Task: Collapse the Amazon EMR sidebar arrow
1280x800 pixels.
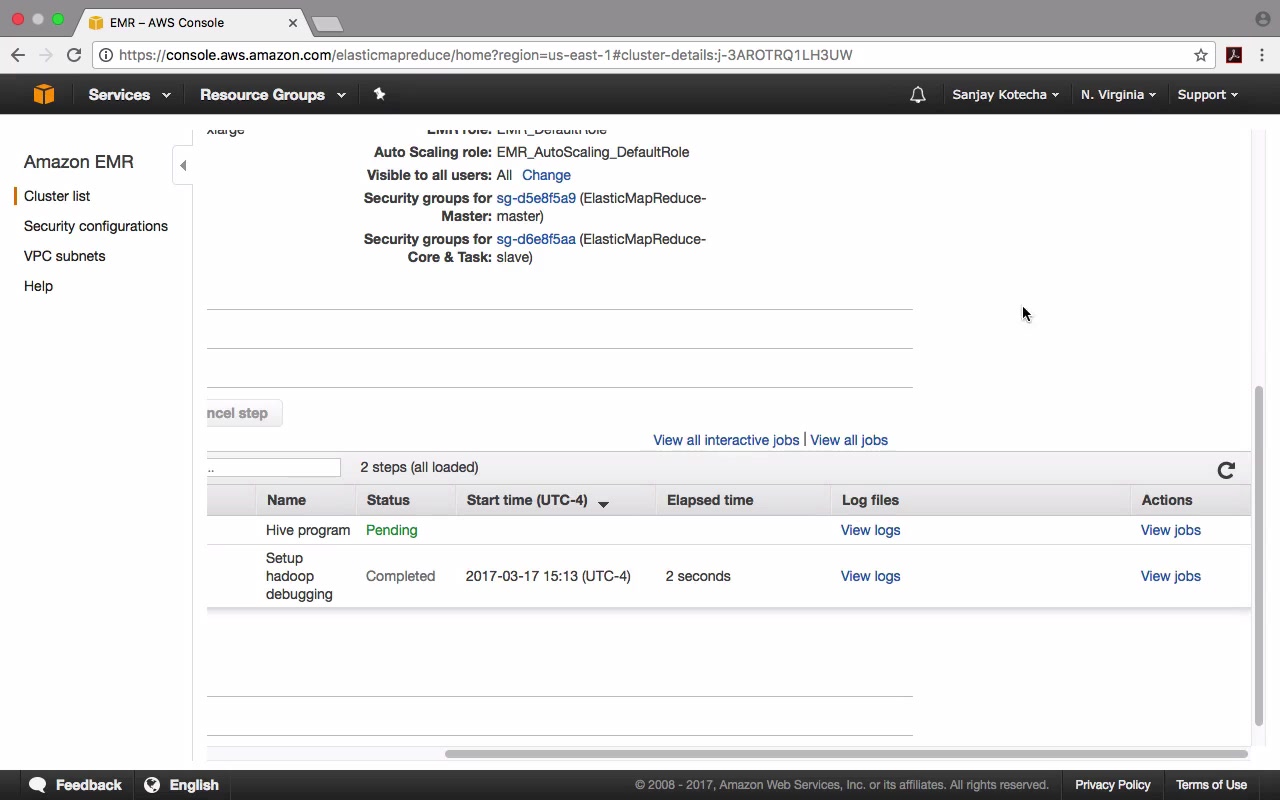Action: point(183,165)
